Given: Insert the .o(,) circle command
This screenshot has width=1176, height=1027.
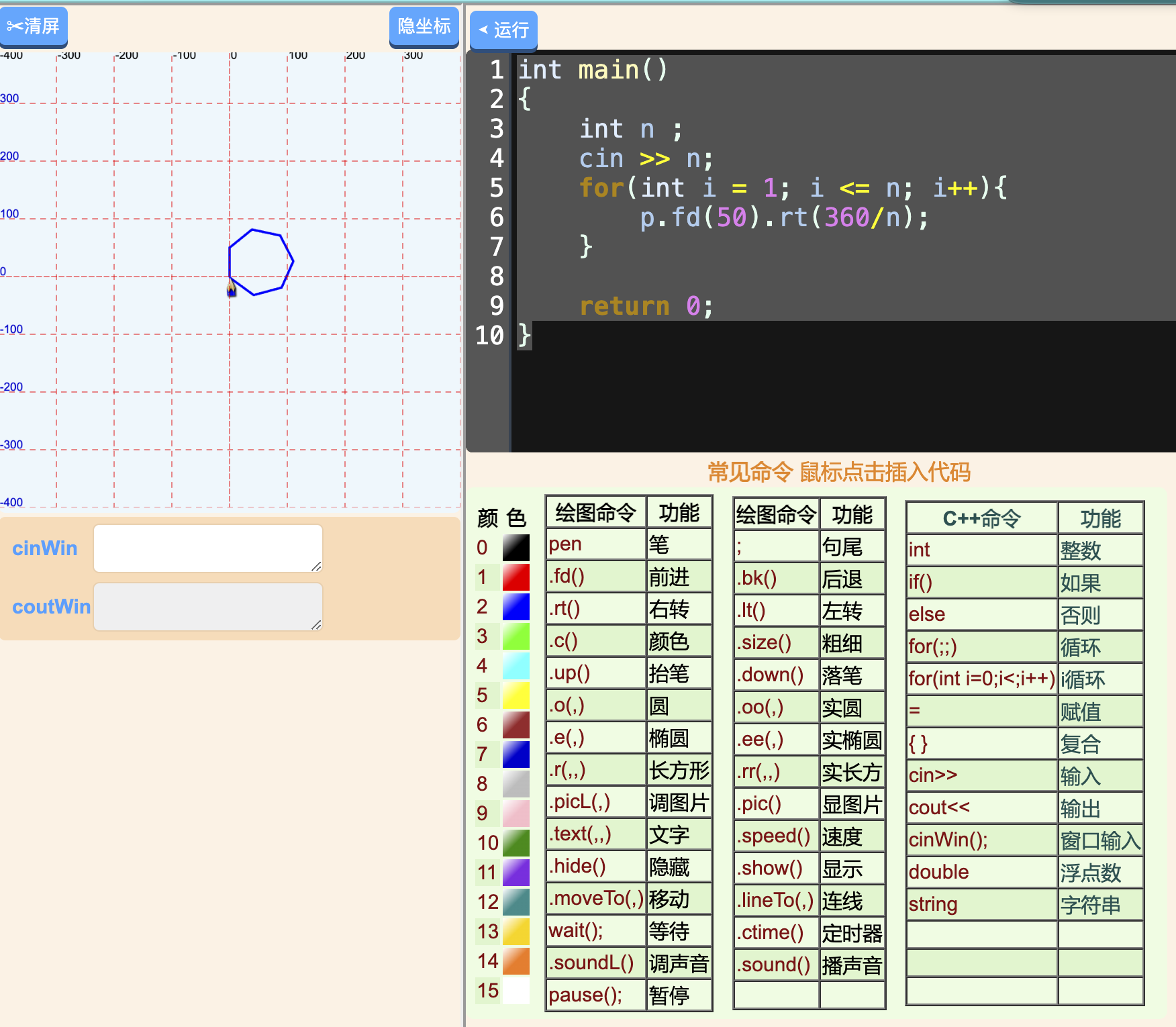Looking at the screenshot, I should (596, 705).
